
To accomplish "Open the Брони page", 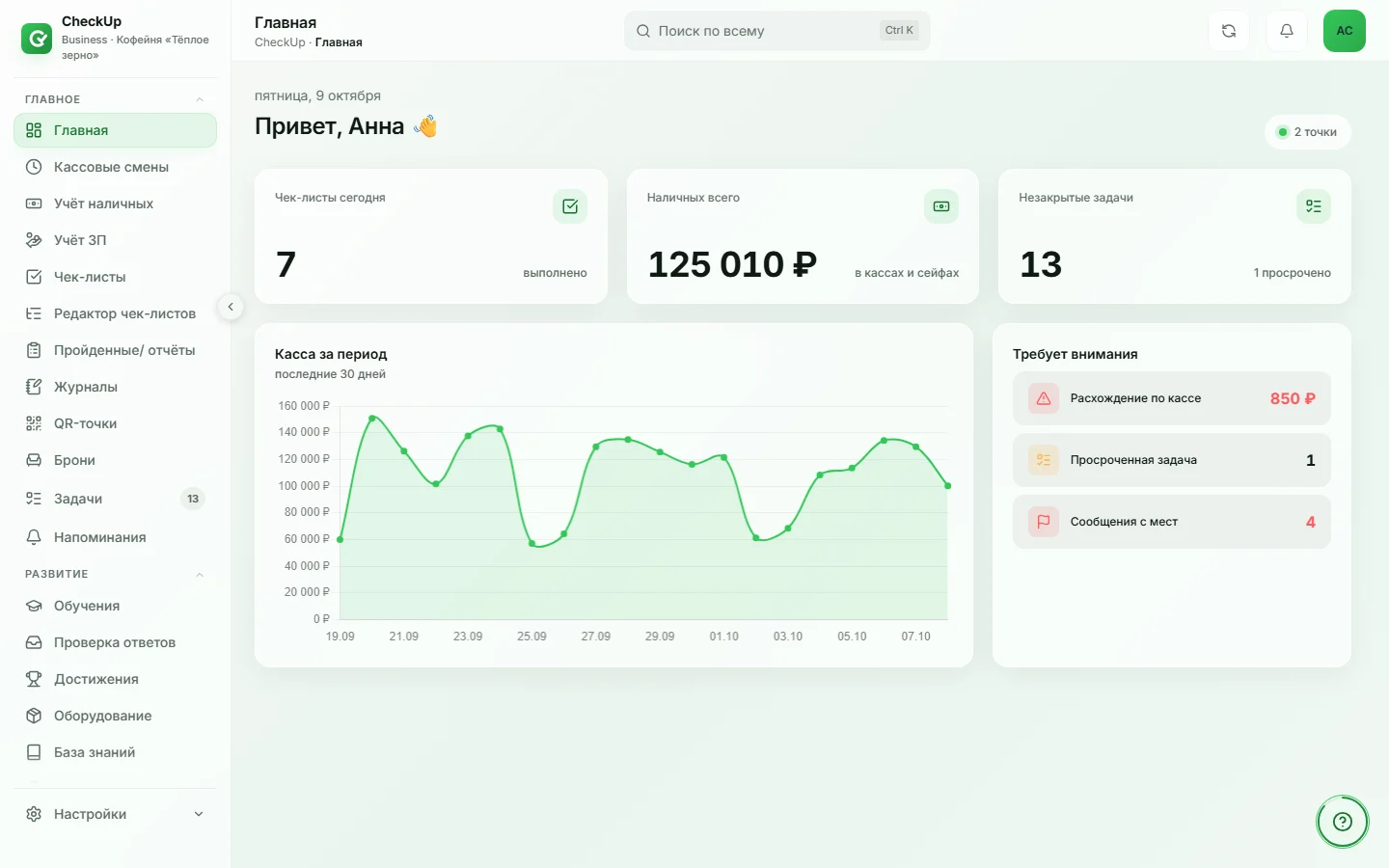I will [115, 460].
